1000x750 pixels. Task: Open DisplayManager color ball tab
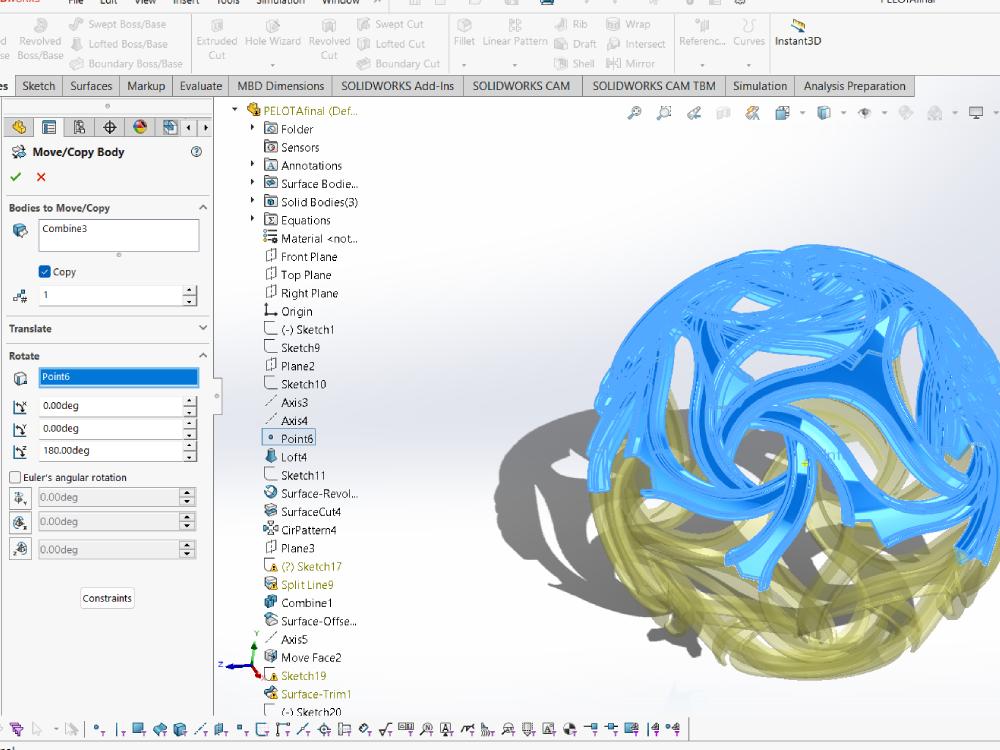[x=140, y=128]
